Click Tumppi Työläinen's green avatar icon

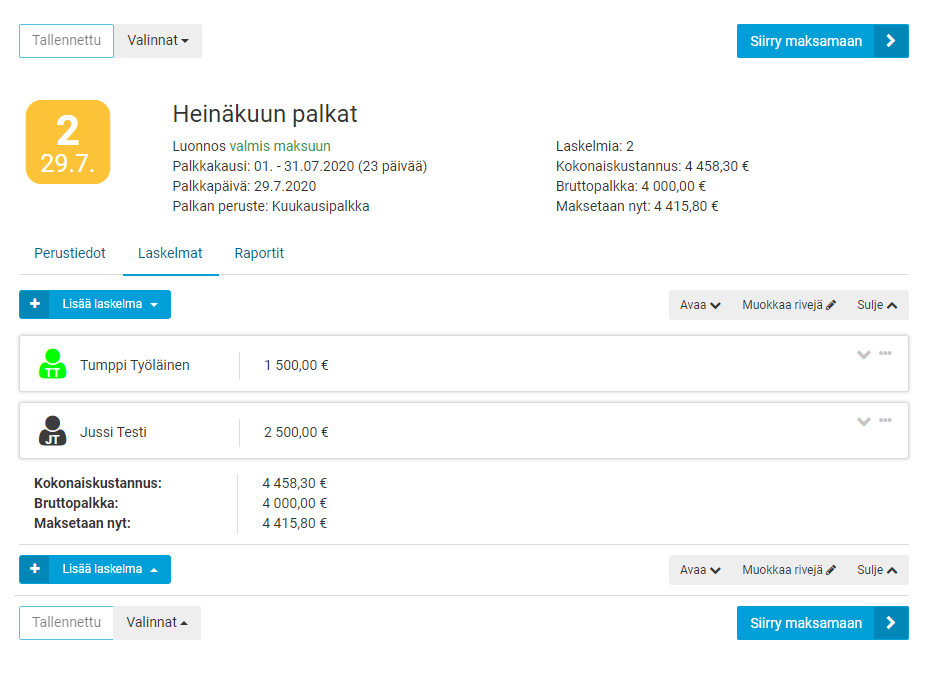click(53, 364)
